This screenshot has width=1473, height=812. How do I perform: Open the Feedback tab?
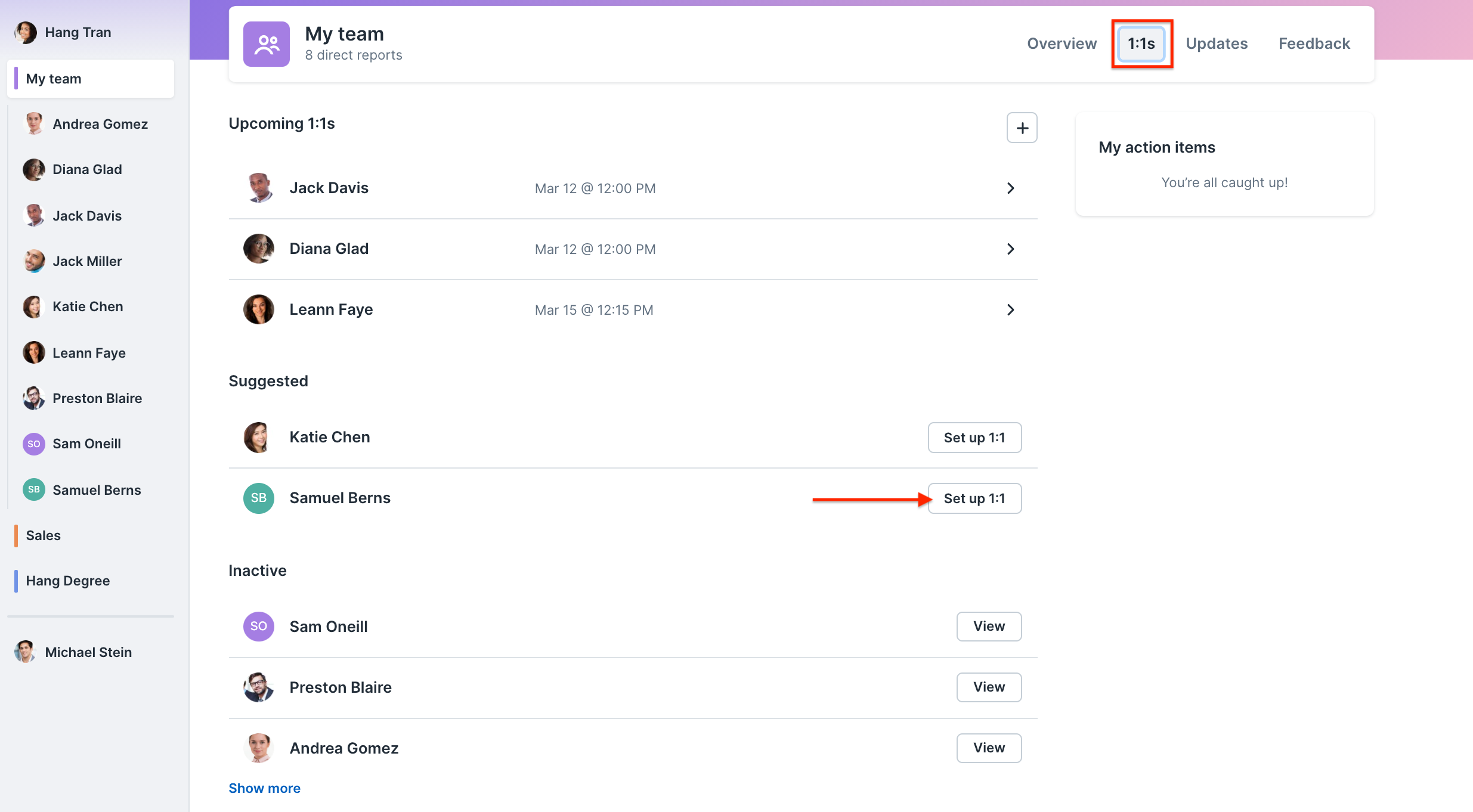pyautogui.click(x=1314, y=44)
